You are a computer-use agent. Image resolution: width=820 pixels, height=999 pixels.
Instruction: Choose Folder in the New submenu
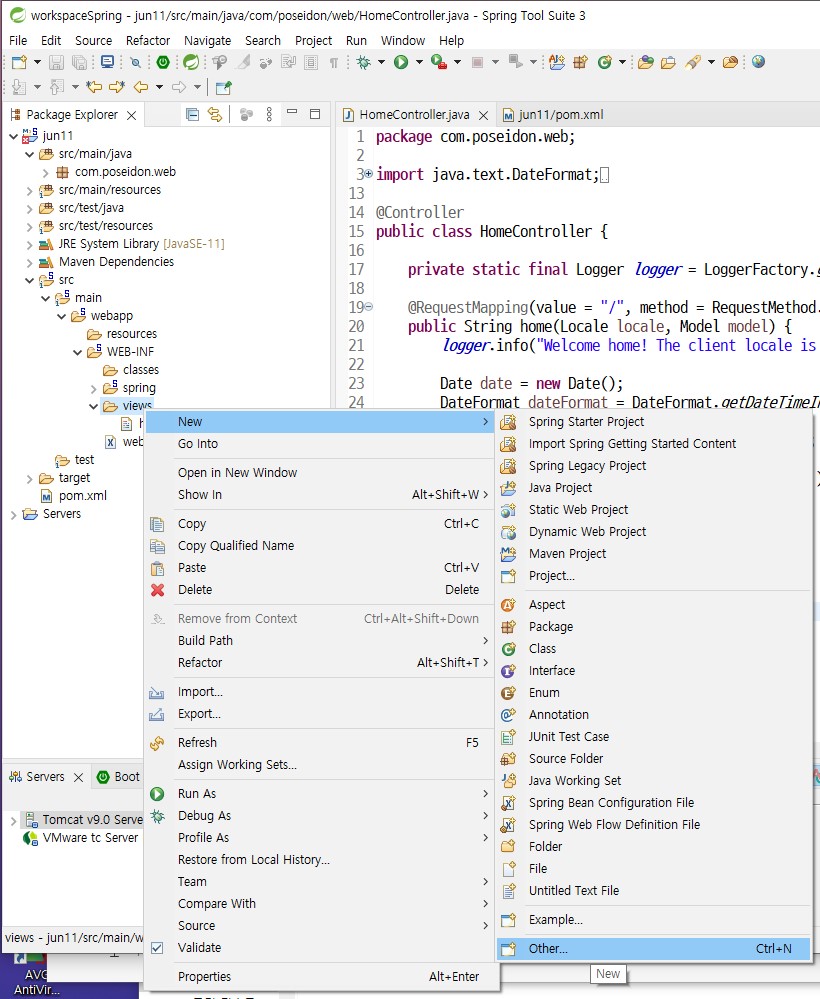(652, 847)
